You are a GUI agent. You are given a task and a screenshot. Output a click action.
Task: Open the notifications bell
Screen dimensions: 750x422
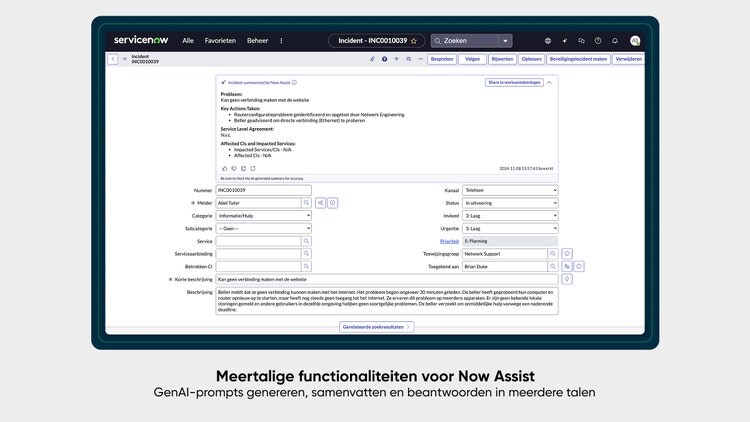(615, 41)
